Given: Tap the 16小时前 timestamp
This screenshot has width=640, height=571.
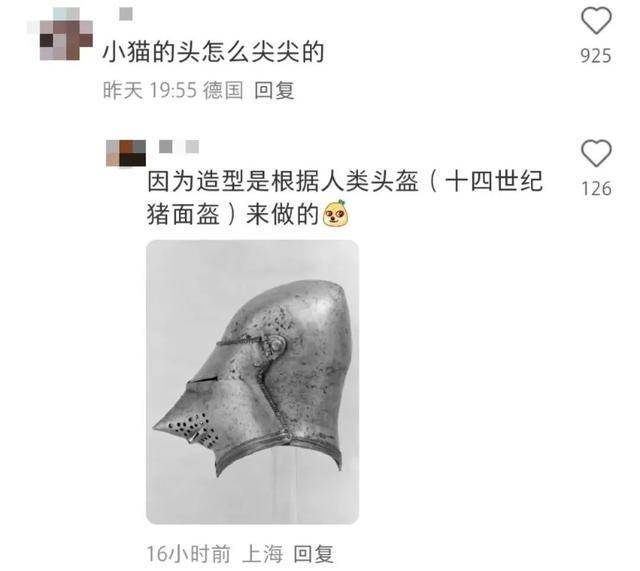Looking at the screenshot, I should pos(188,554).
